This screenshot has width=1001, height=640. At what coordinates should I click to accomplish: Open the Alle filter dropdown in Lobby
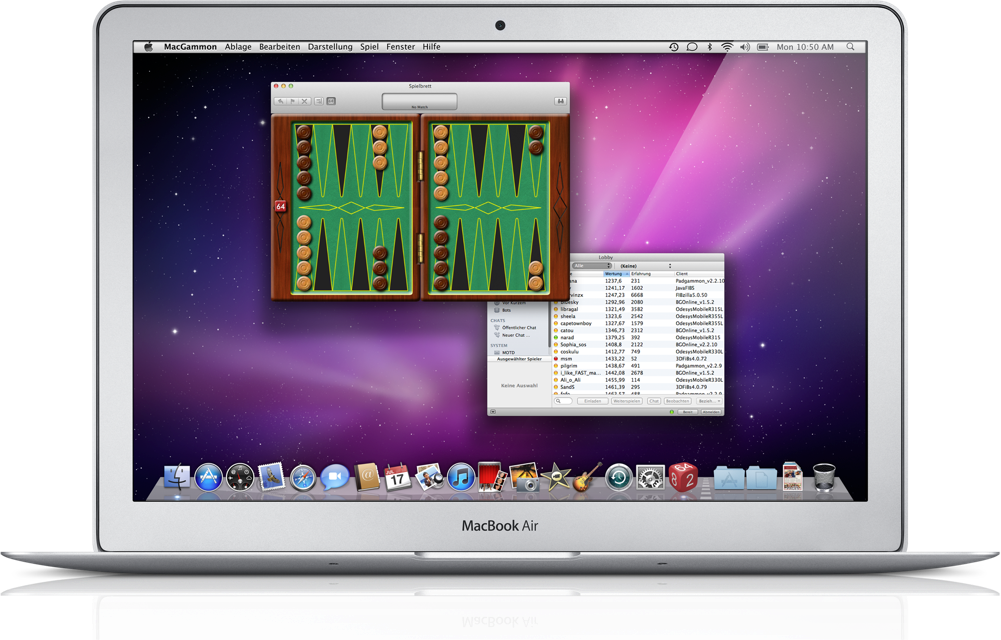click(591, 265)
